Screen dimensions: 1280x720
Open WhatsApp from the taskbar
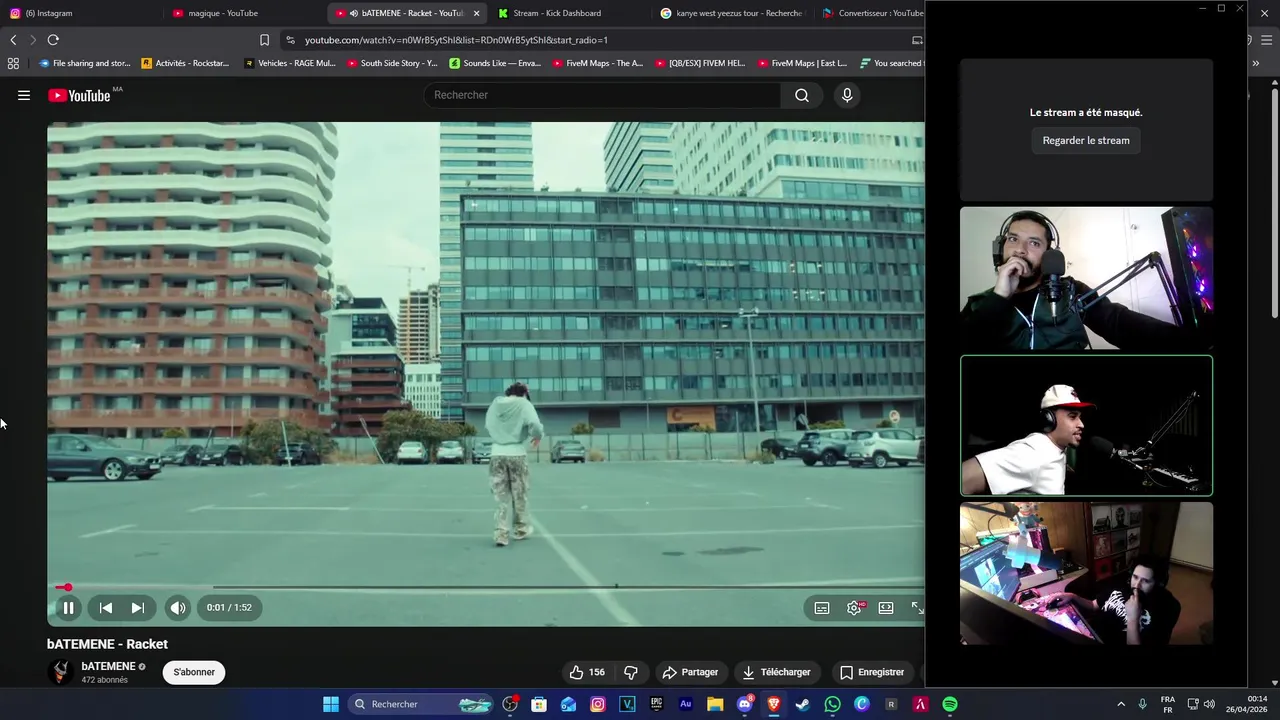(x=832, y=704)
